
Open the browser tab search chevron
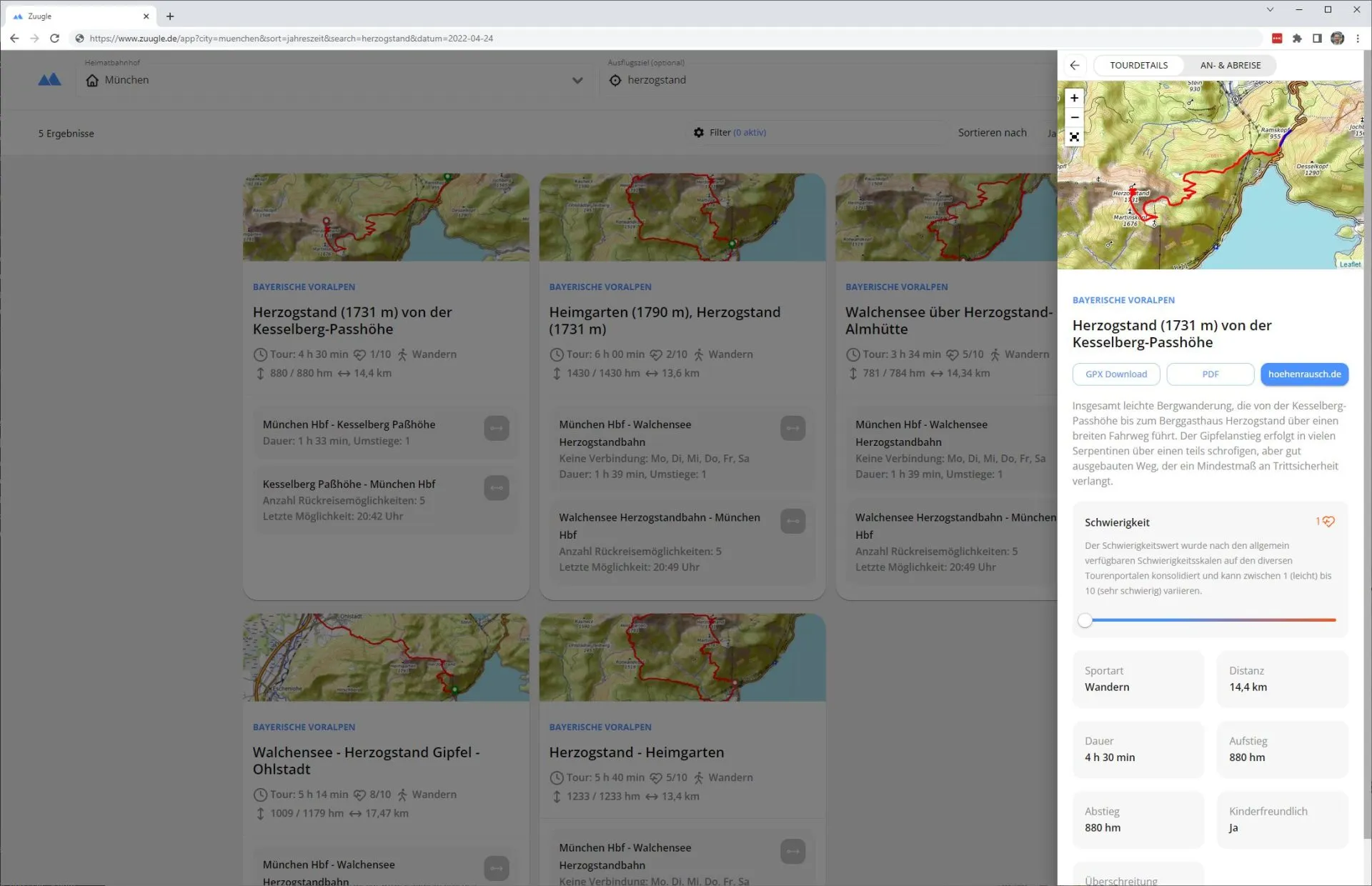tap(1270, 10)
